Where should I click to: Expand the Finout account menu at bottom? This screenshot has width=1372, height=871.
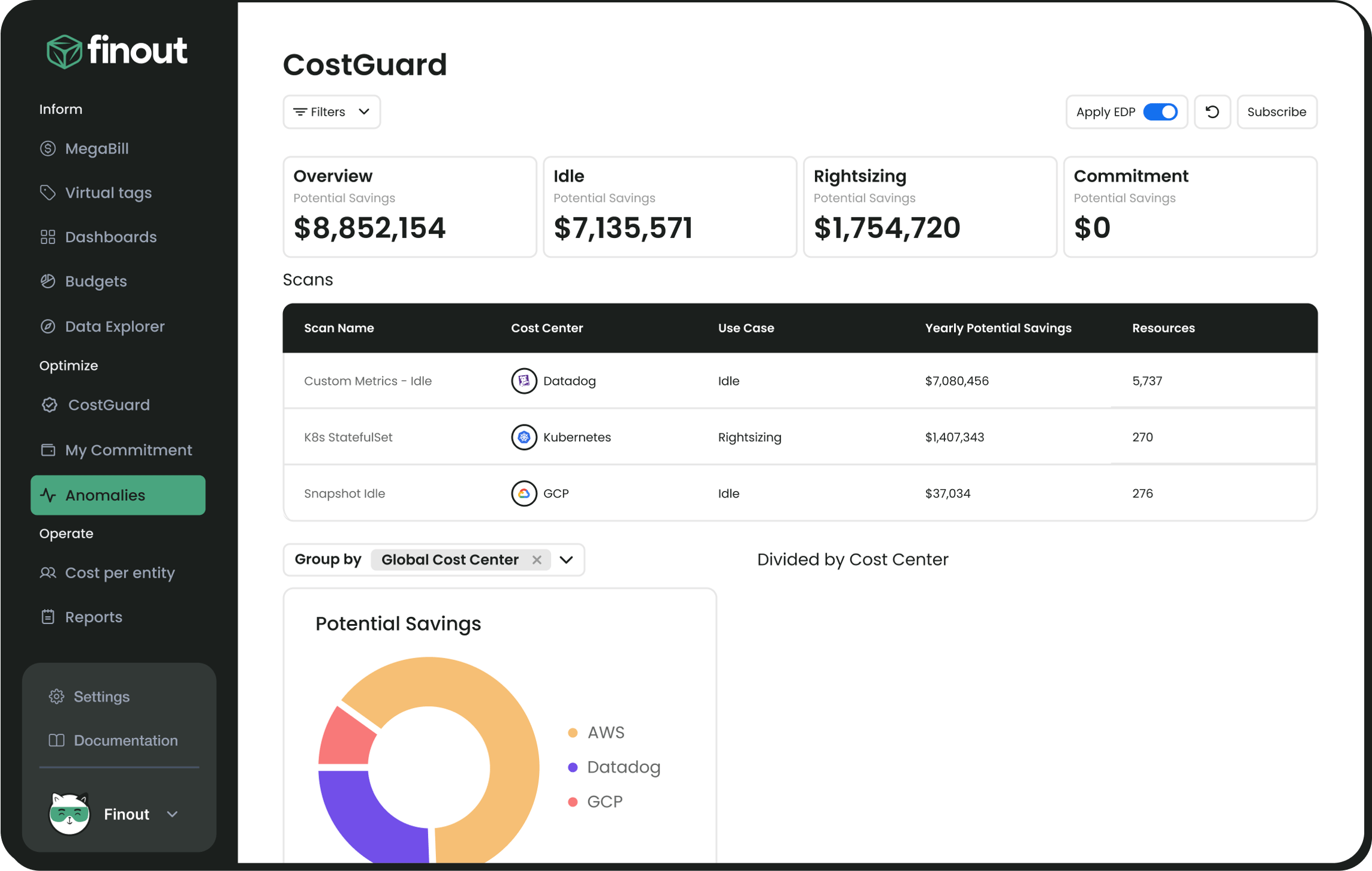click(173, 813)
